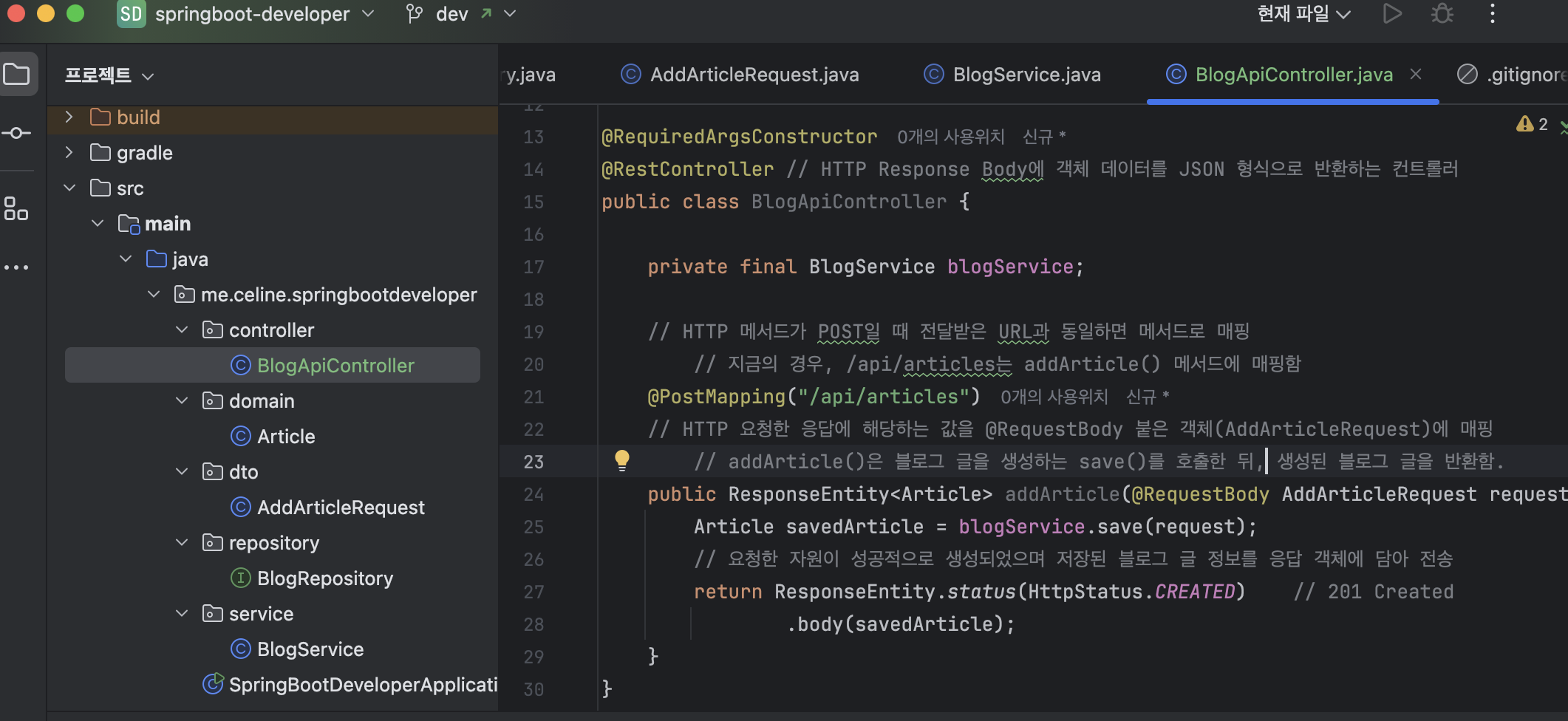Collapse the repository package
This screenshot has width=1568, height=721.
(182, 542)
